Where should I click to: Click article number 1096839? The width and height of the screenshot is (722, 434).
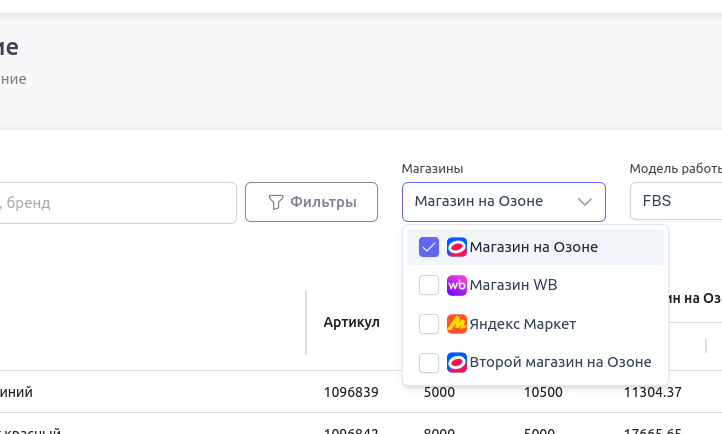point(351,392)
